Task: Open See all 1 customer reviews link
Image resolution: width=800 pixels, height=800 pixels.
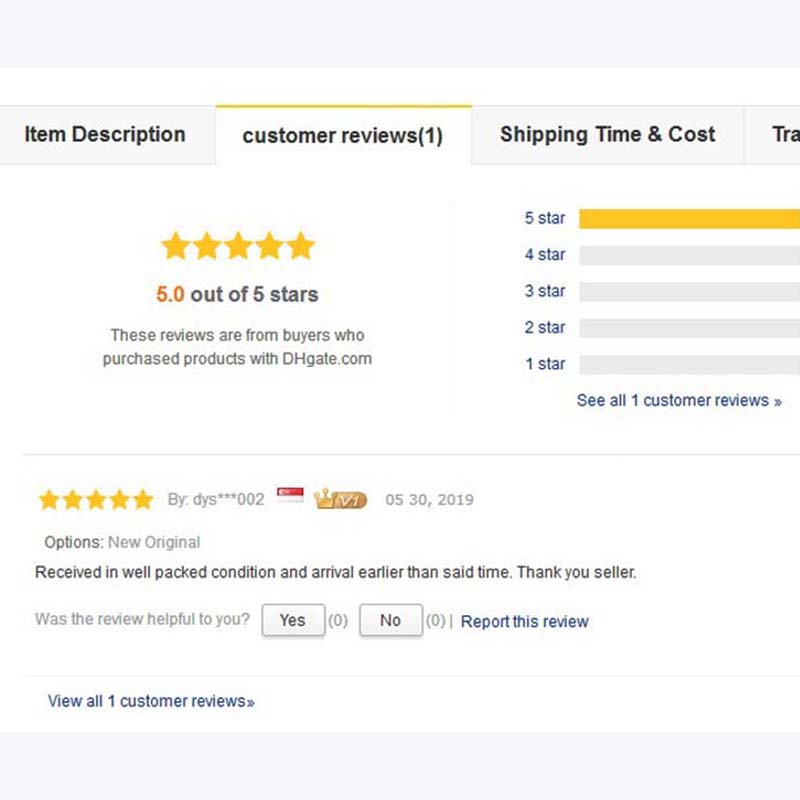Action: [x=679, y=401]
